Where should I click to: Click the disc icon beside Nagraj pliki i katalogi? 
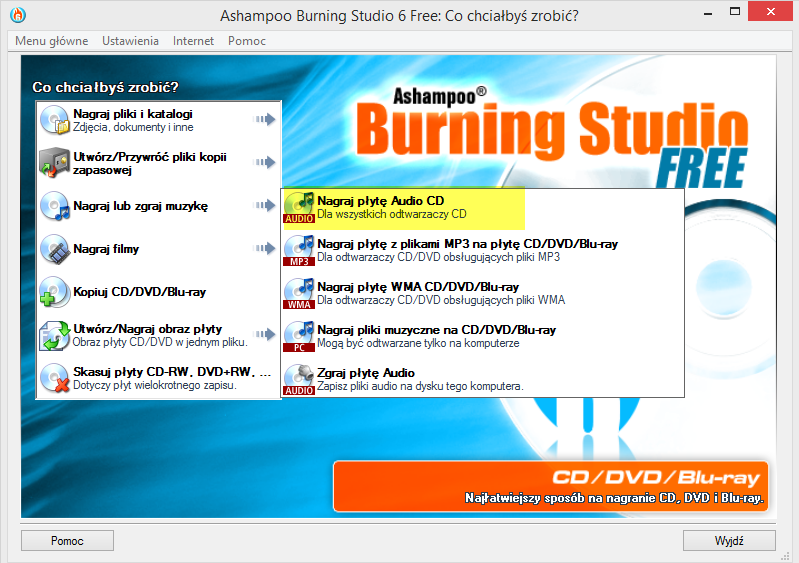point(55,120)
